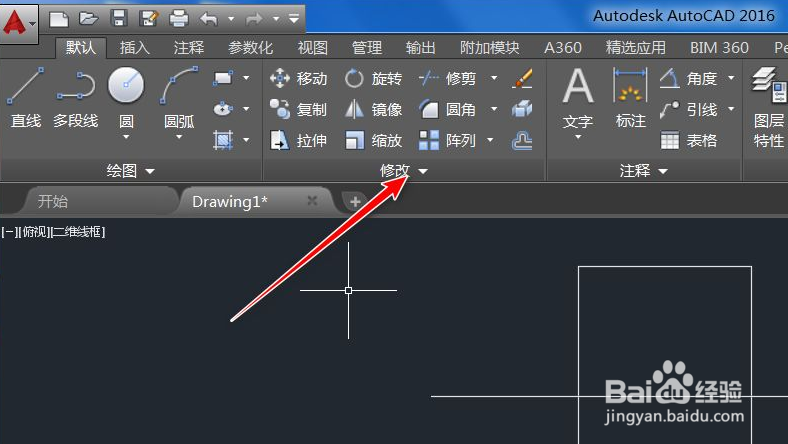Click the 修剪 trim tool
The height and width of the screenshot is (444, 788).
447,78
